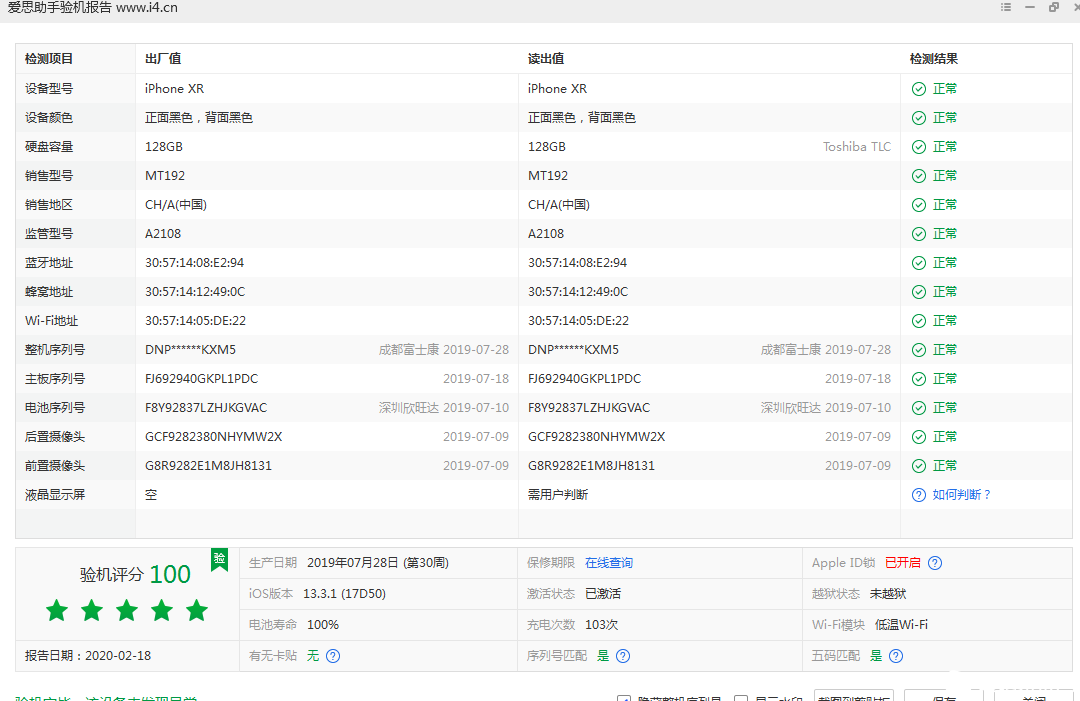Open the 如何判断？ link

coord(962,494)
